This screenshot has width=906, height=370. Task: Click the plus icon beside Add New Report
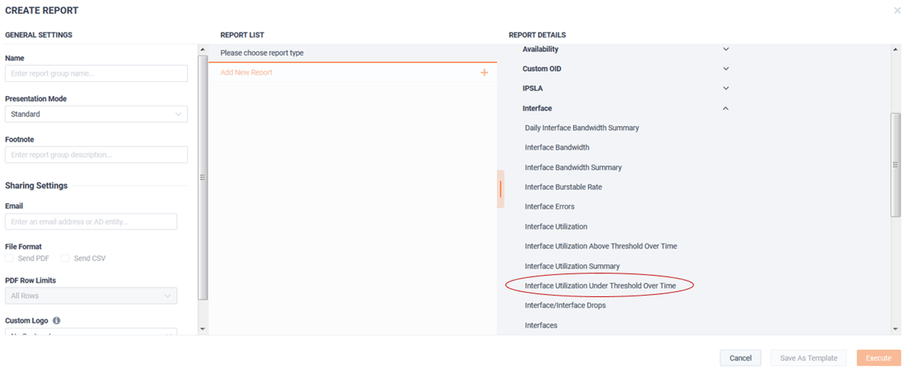click(484, 73)
